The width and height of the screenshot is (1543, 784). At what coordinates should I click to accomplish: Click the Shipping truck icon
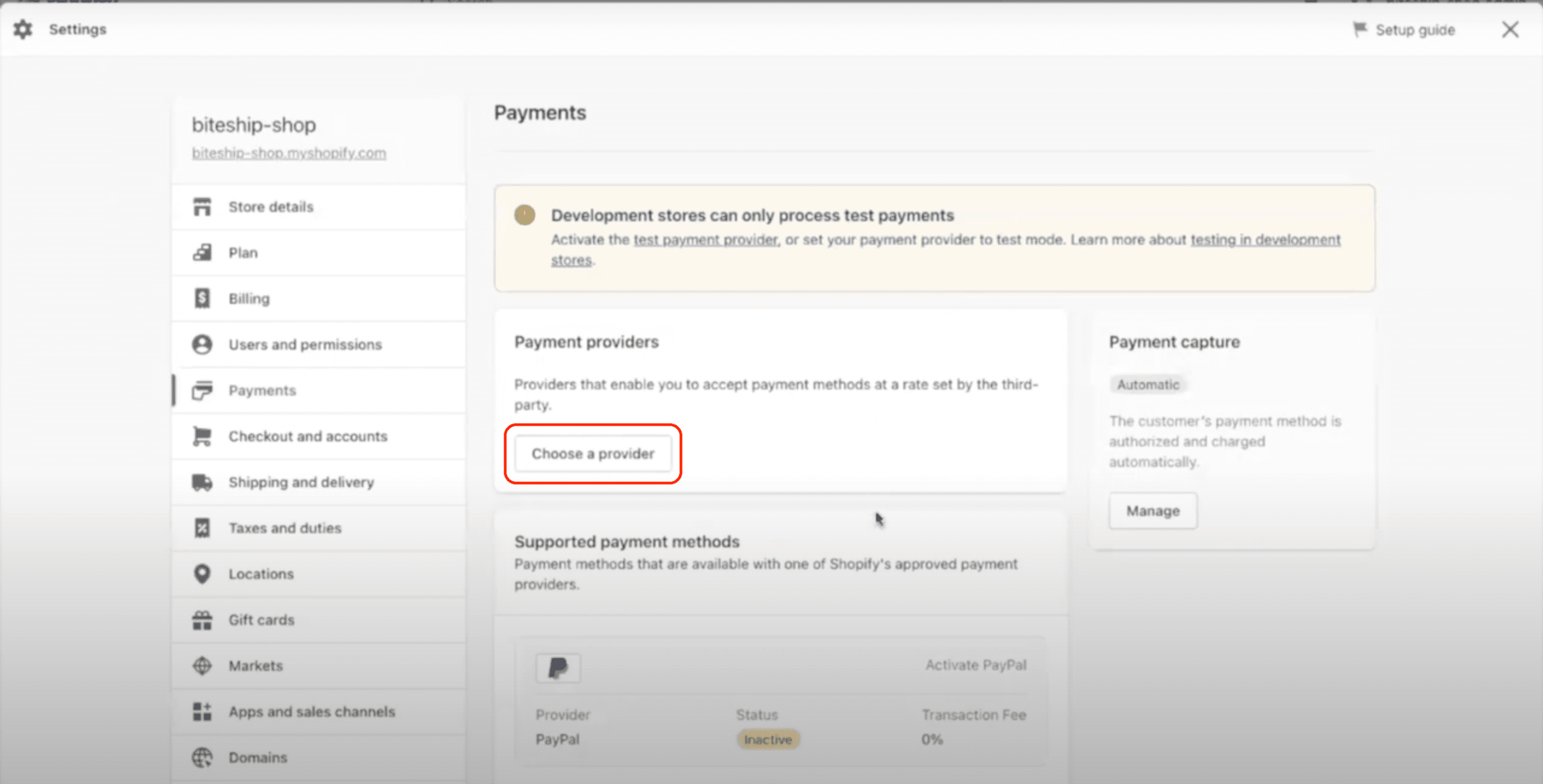pyautogui.click(x=202, y=482)
